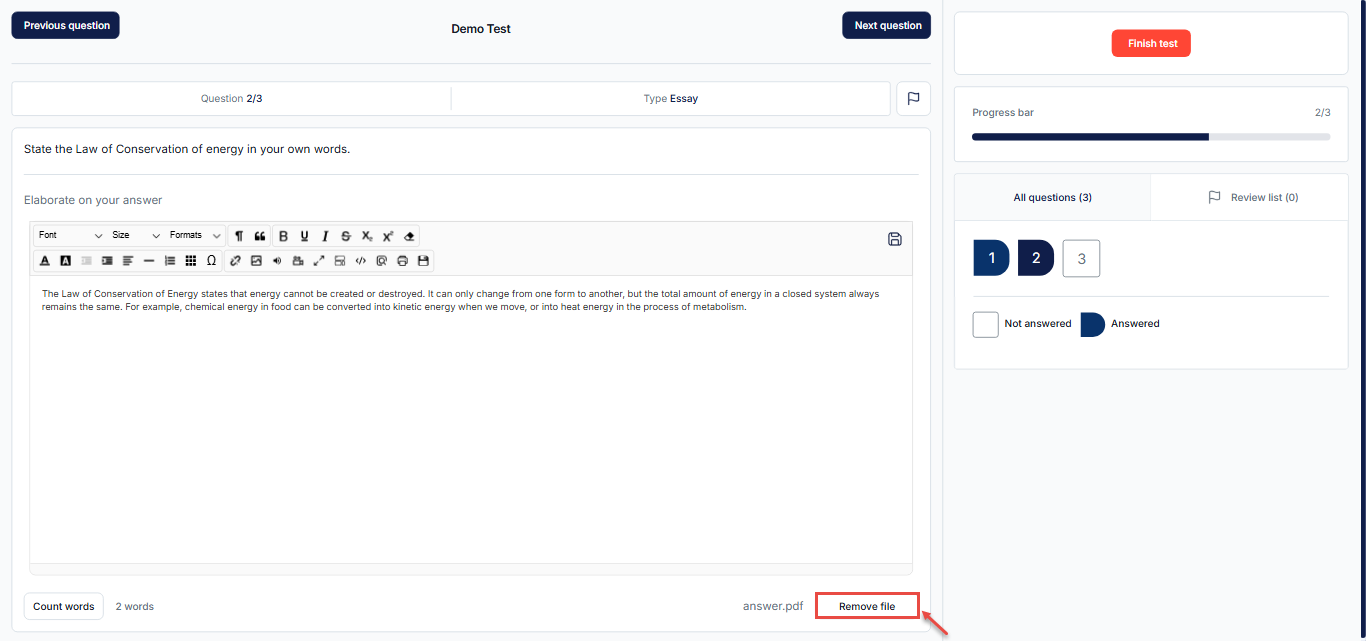
Task: Expand editor to full screen
Action: tap(319, 261)
